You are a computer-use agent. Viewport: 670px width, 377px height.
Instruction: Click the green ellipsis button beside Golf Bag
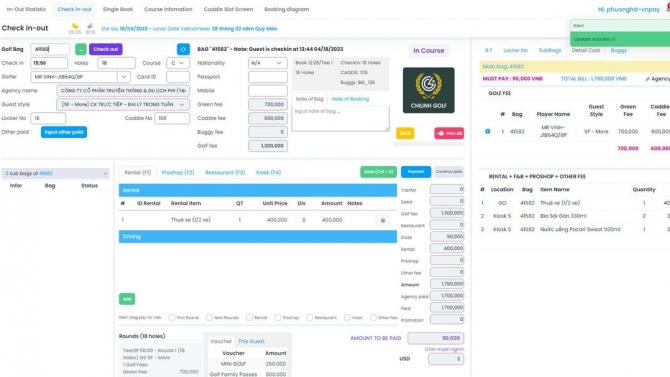(81, 49)
